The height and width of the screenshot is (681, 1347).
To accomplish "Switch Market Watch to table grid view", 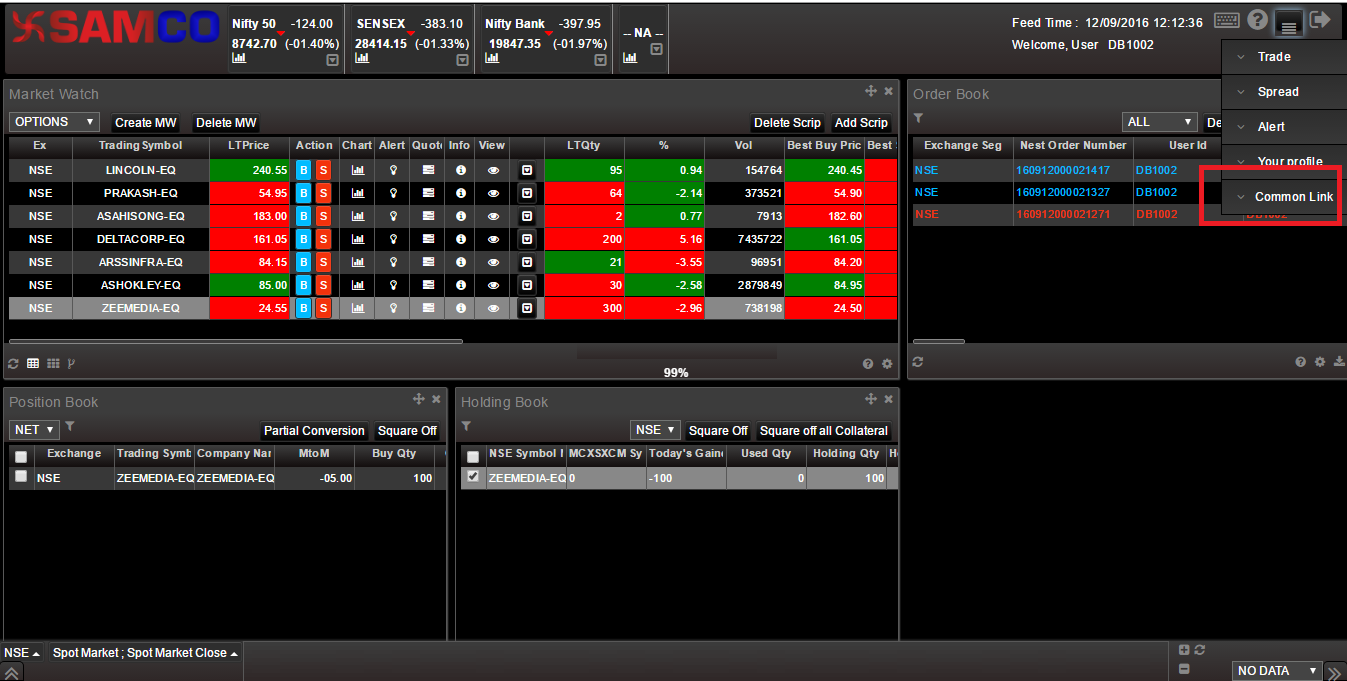I will click(33, 363).
